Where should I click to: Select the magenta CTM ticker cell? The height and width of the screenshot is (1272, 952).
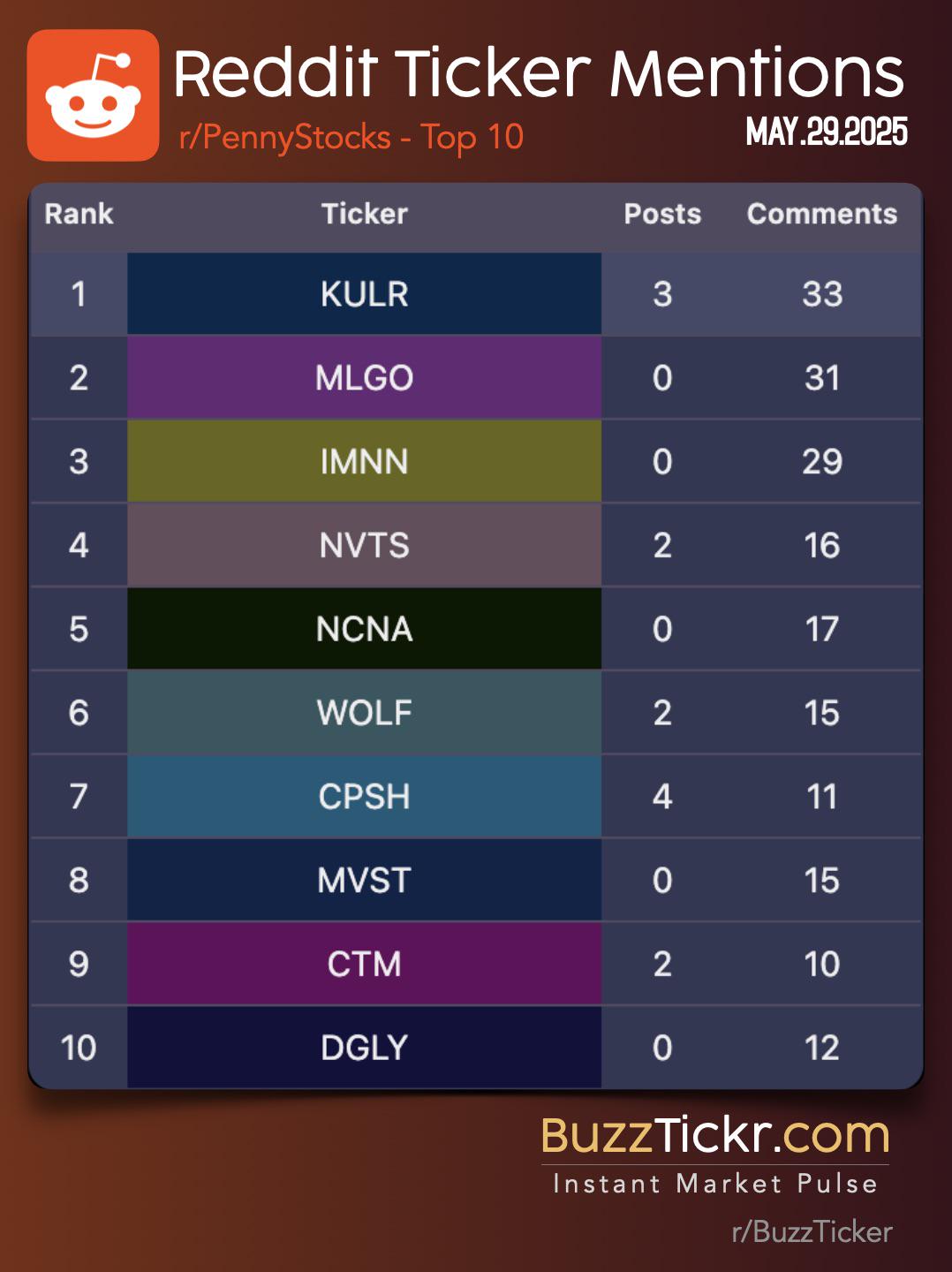click(364, 964)
